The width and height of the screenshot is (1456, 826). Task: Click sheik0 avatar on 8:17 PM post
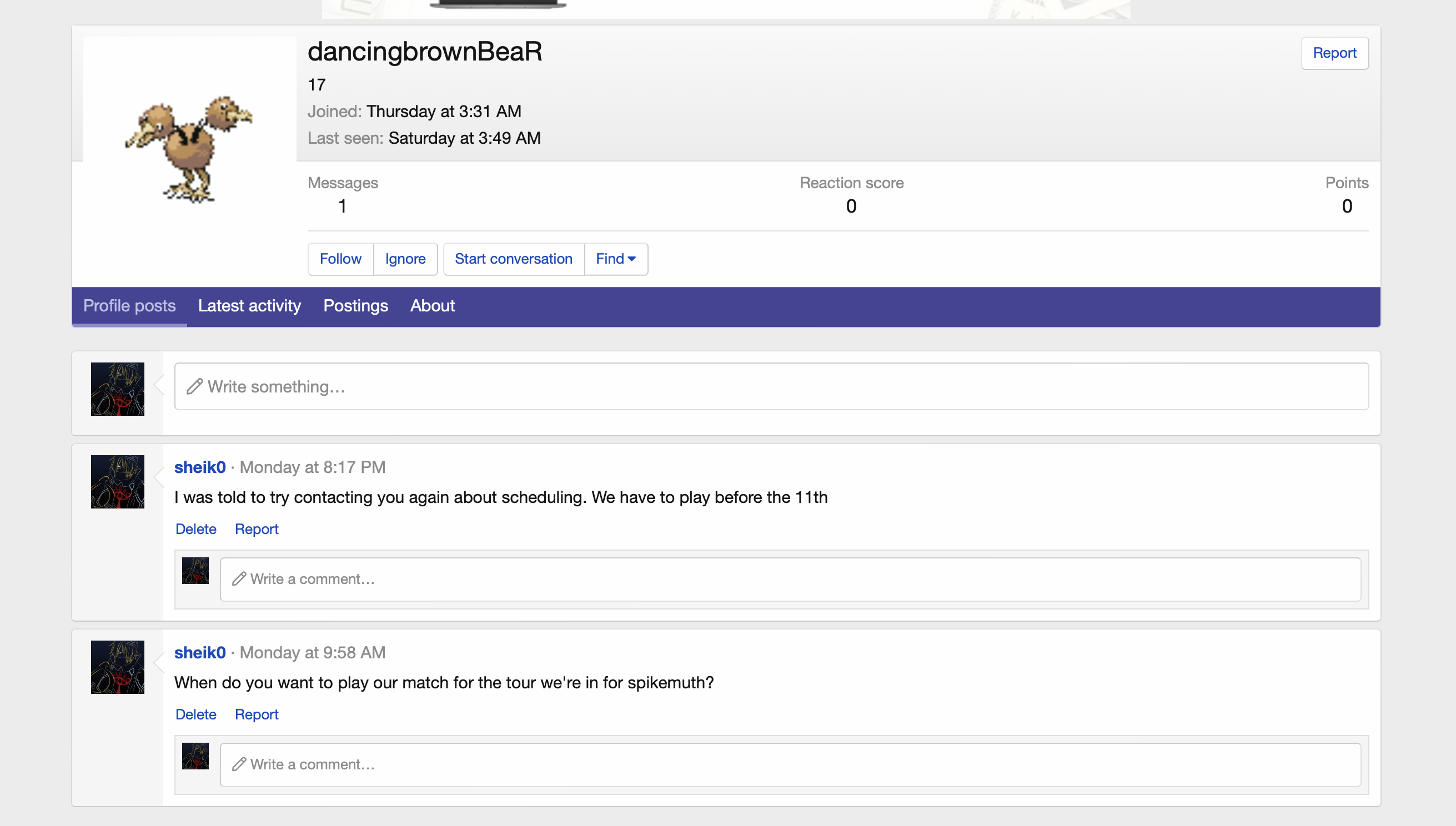point(118,482)
